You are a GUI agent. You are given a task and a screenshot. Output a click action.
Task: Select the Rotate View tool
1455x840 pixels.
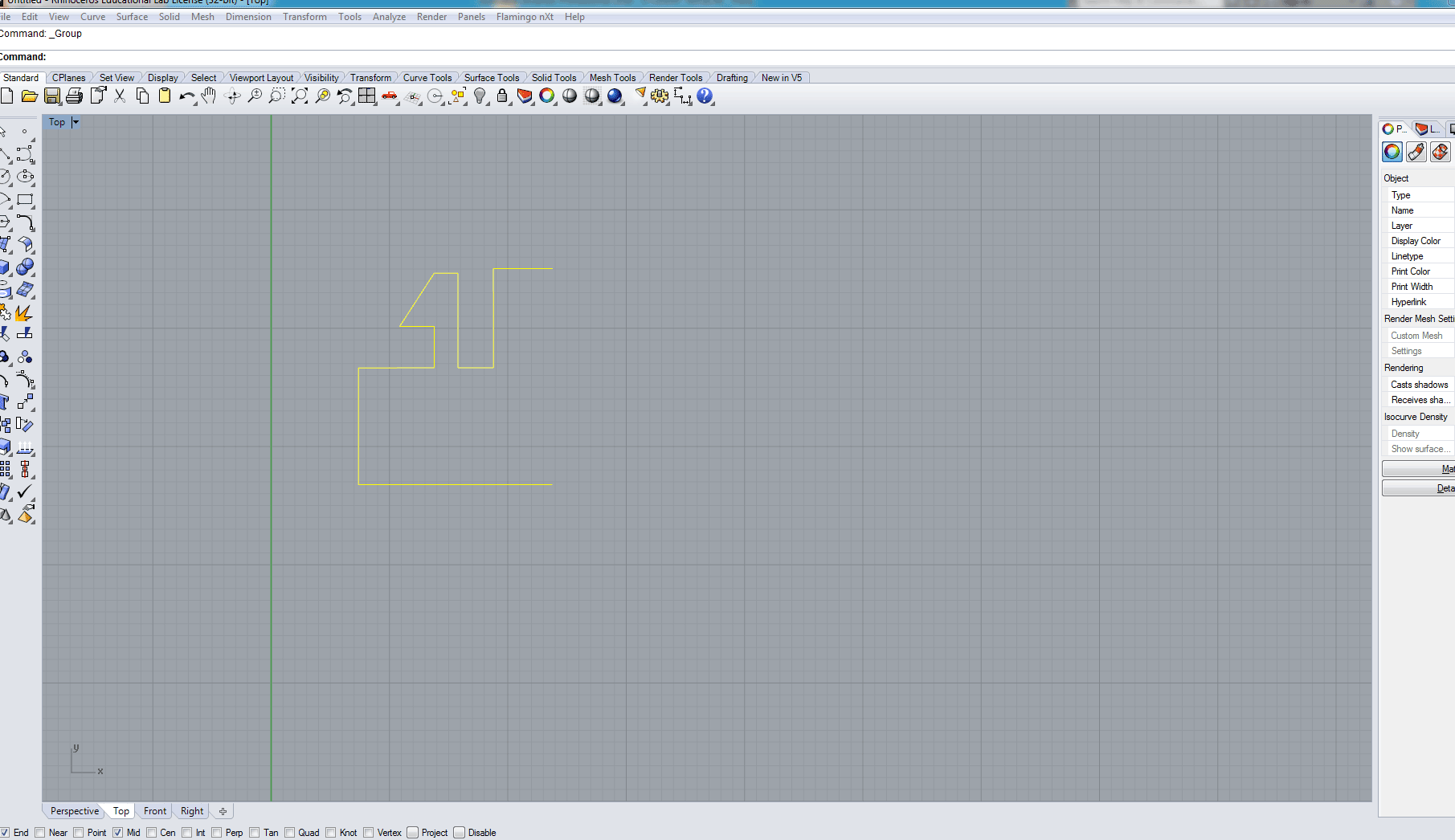point(233,96)
